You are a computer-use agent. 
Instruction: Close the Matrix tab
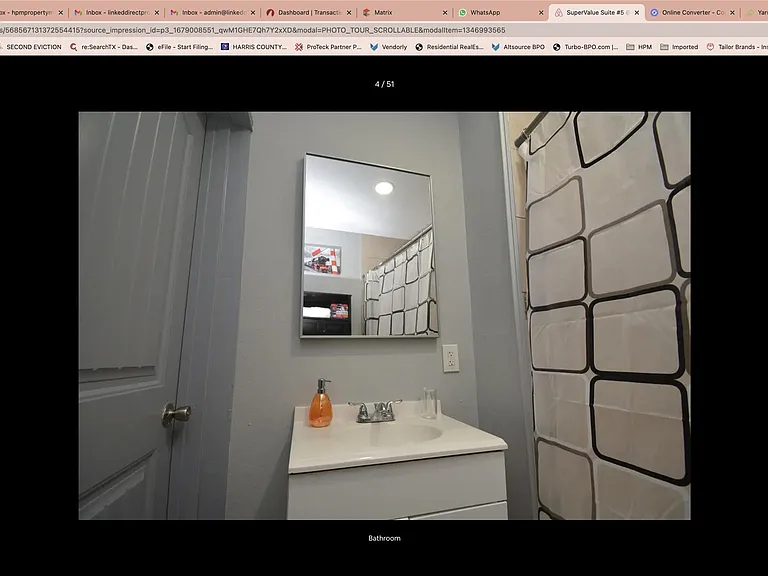(445, 13)
